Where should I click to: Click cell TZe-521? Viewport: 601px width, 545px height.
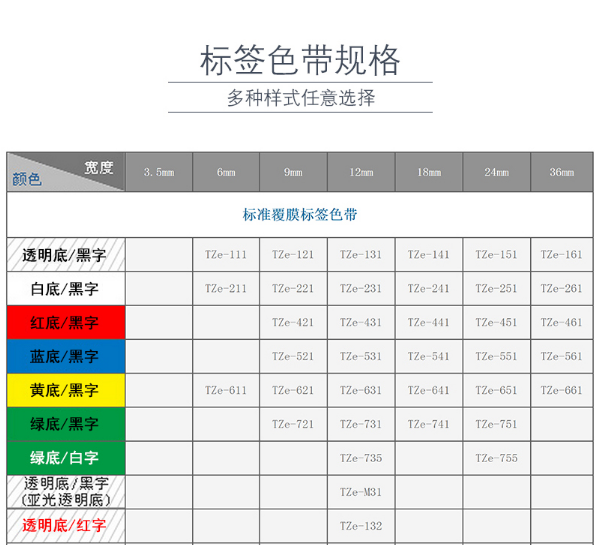pos(293,356)
